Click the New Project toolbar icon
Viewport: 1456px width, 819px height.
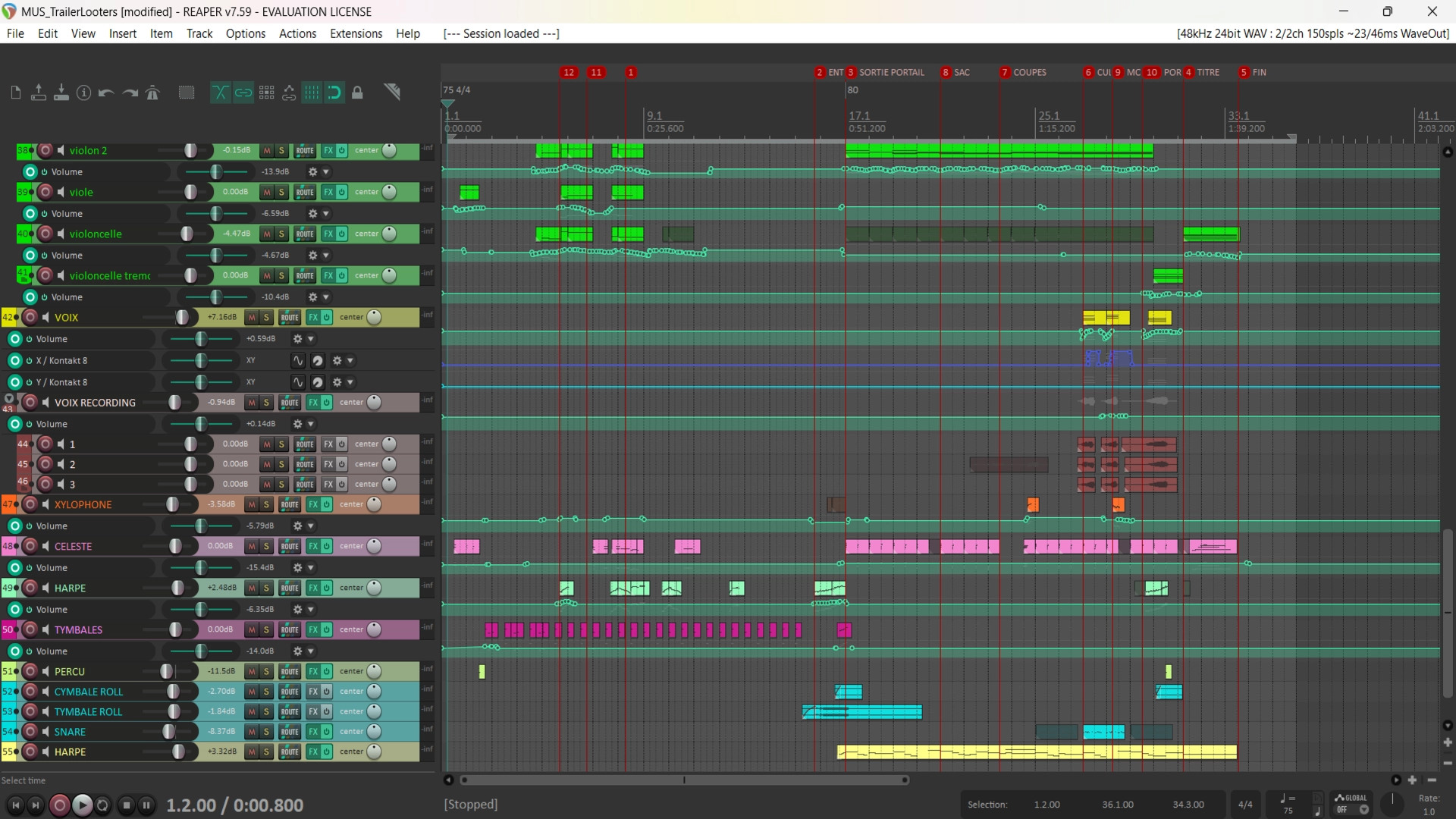(x=15, y=93)
